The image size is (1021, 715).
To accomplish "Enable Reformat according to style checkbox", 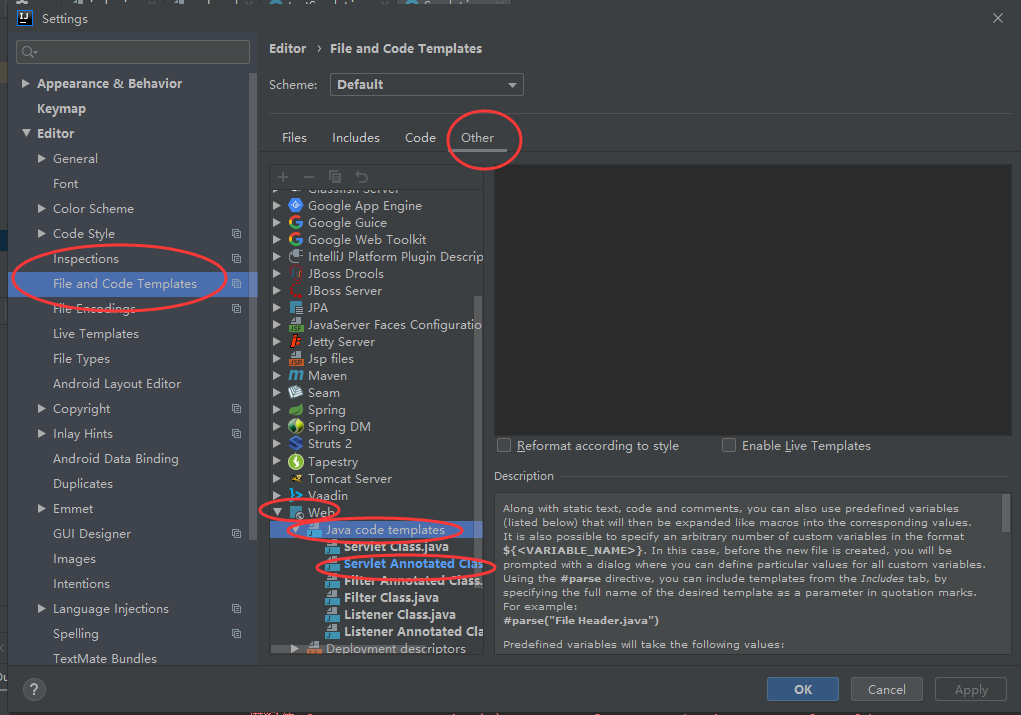I will click(x=504, y=445).
